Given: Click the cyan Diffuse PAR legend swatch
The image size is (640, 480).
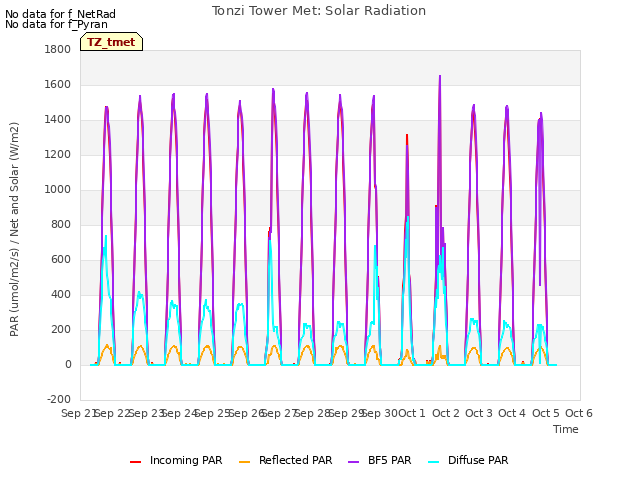Looking at the screenshot, I should coord(434,462).
